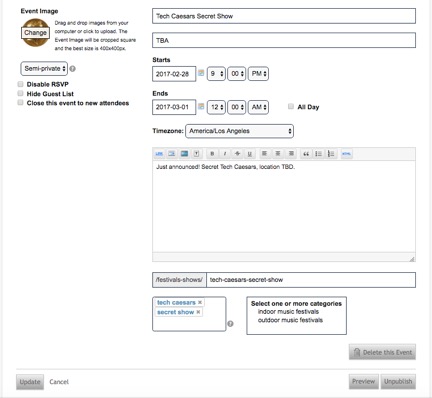Apply strikethrough formatting
Screen dimensions: 432x398
tap(237, 154)
